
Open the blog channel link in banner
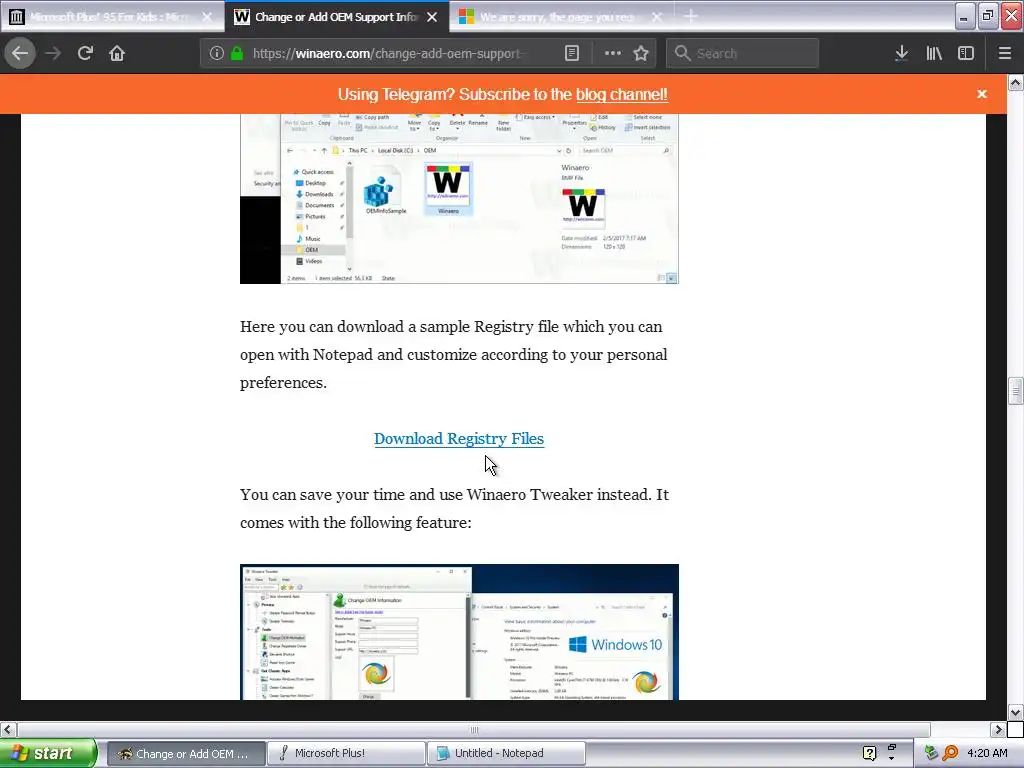[622, 94]
